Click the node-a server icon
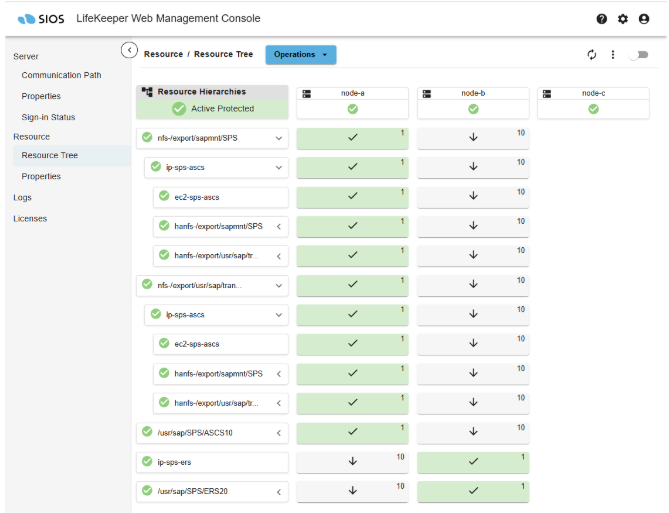669x513 pixels. pyautogui.click(x=308, y=94)
